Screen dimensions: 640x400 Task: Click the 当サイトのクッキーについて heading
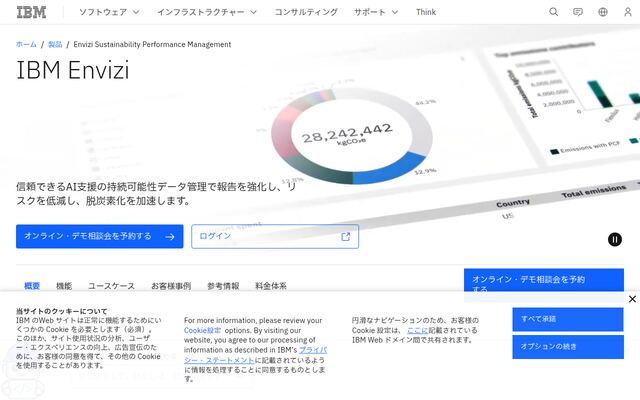click(62, 311)
